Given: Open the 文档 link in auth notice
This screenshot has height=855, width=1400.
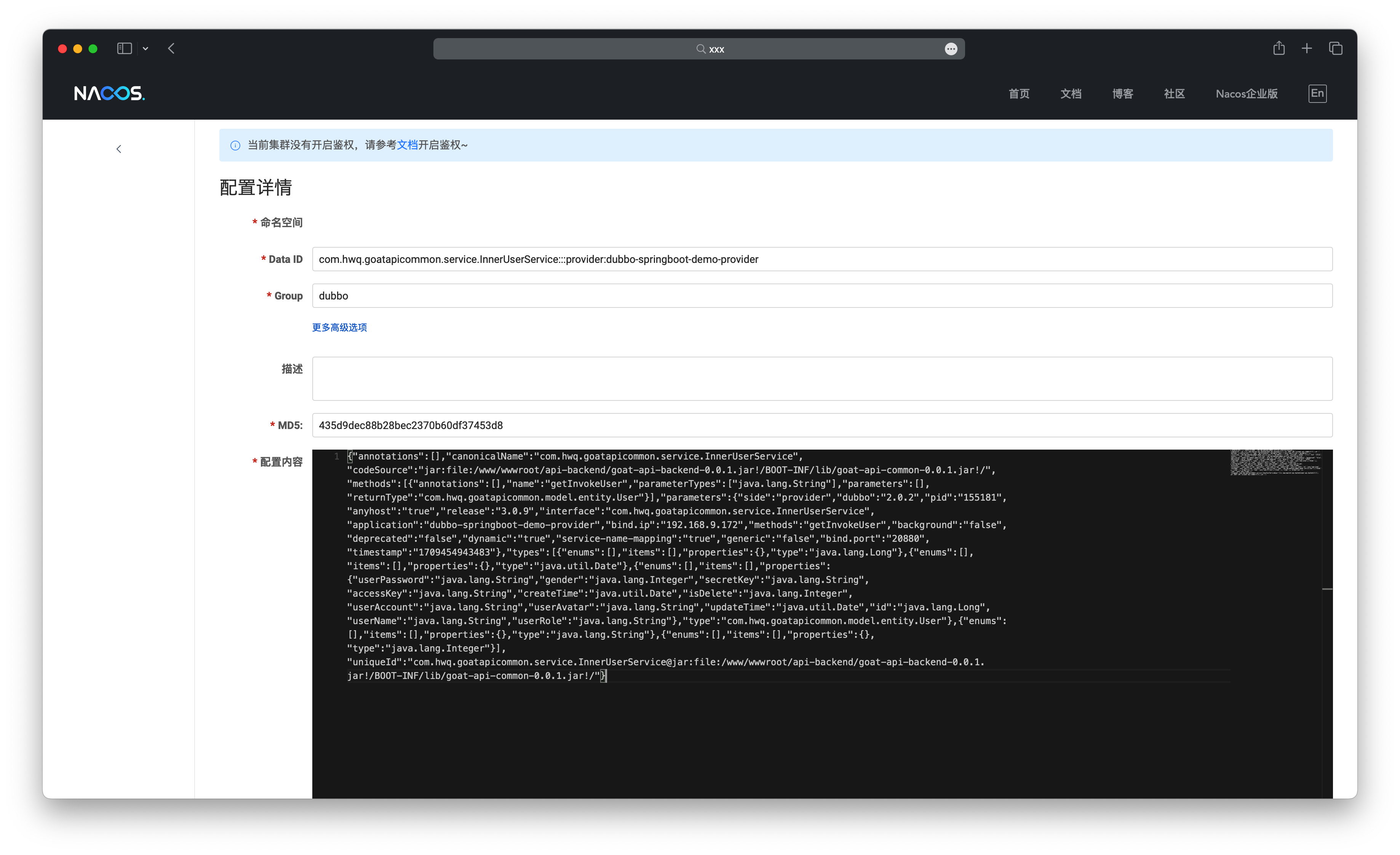Looking at the screenshot, I should 407,145.
